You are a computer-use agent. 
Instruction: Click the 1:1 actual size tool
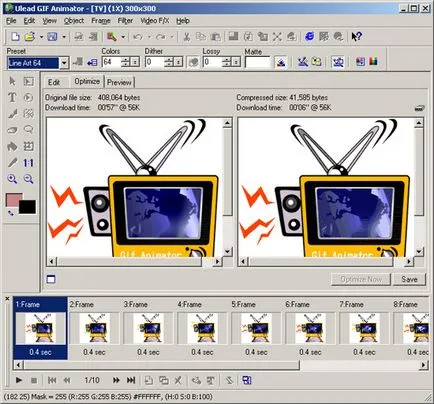[x=28, y=163]
